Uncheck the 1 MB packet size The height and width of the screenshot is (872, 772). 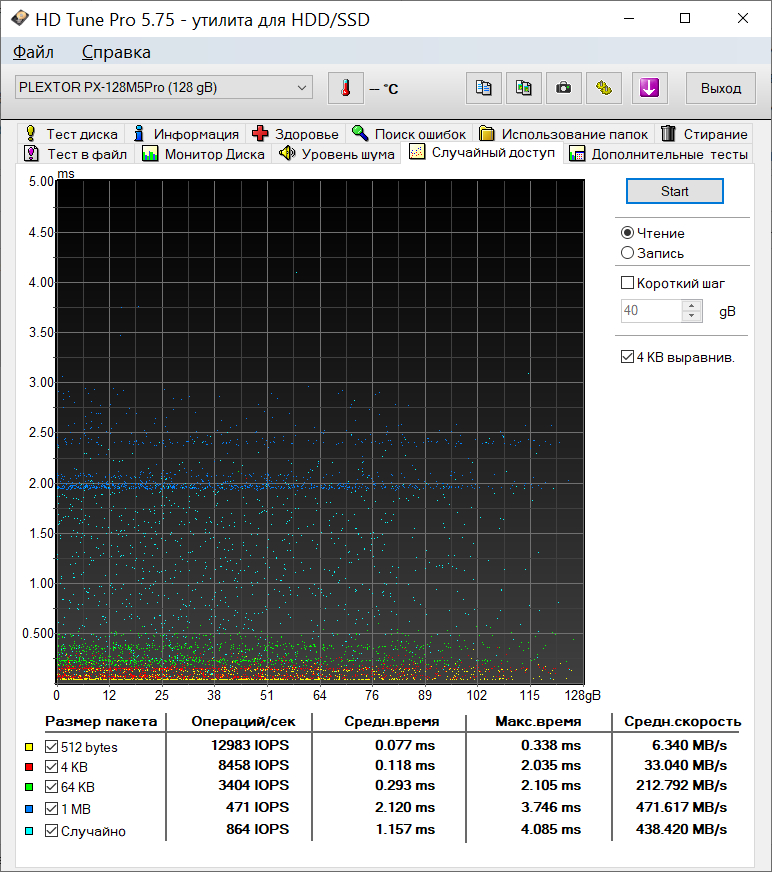pos(52,809)
